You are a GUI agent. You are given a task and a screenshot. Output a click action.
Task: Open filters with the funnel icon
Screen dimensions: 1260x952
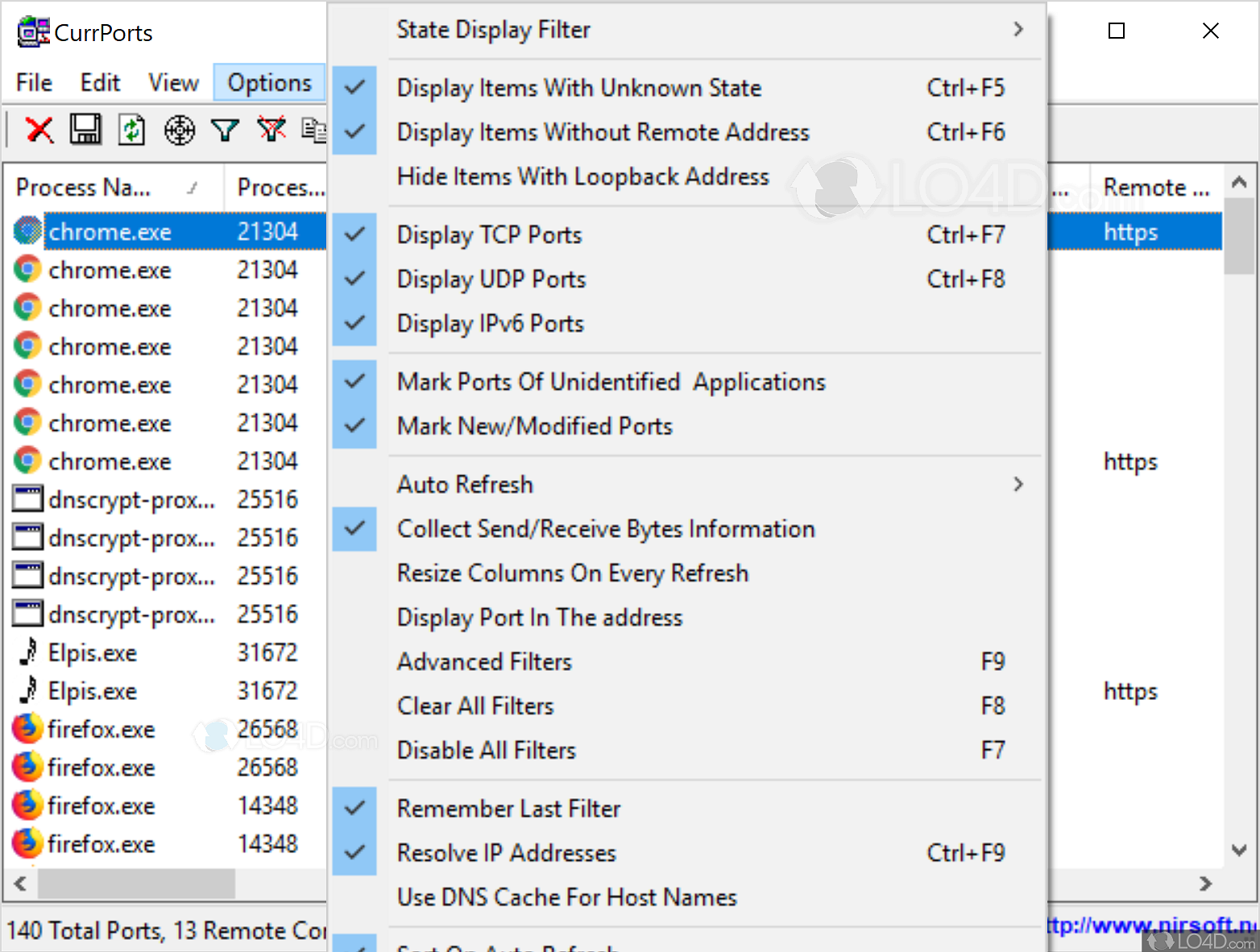click(x=225, y=129)
